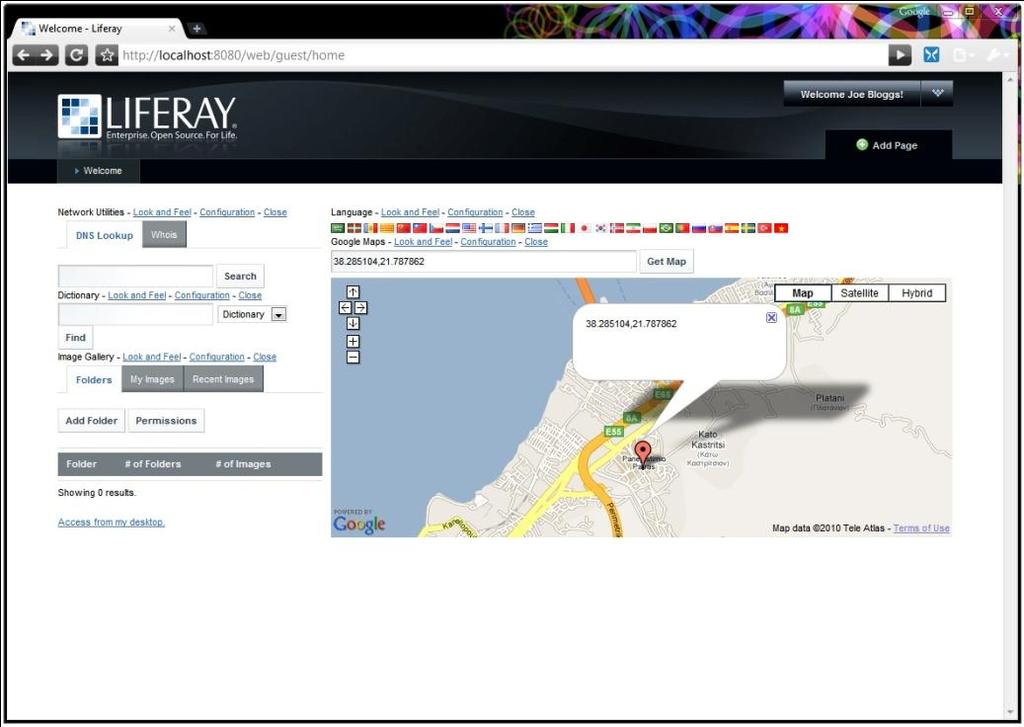
Task: Select the Swedish flag language
Action: [748, 228]
